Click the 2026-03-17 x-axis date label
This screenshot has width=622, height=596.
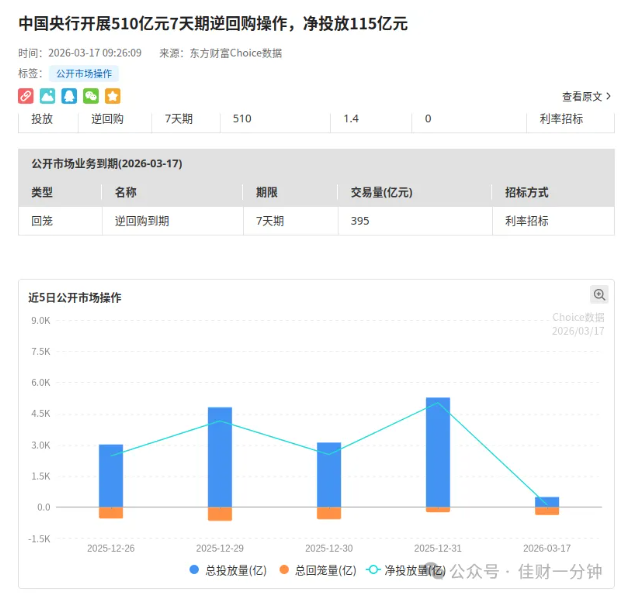pyautogui.click(x=547, y=548)
